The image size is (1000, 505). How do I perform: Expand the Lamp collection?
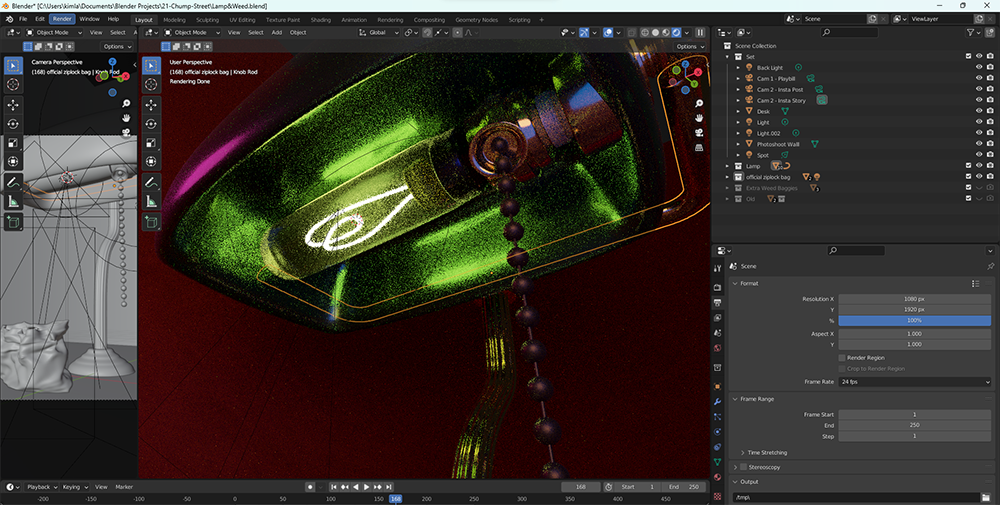coord(727,166)
